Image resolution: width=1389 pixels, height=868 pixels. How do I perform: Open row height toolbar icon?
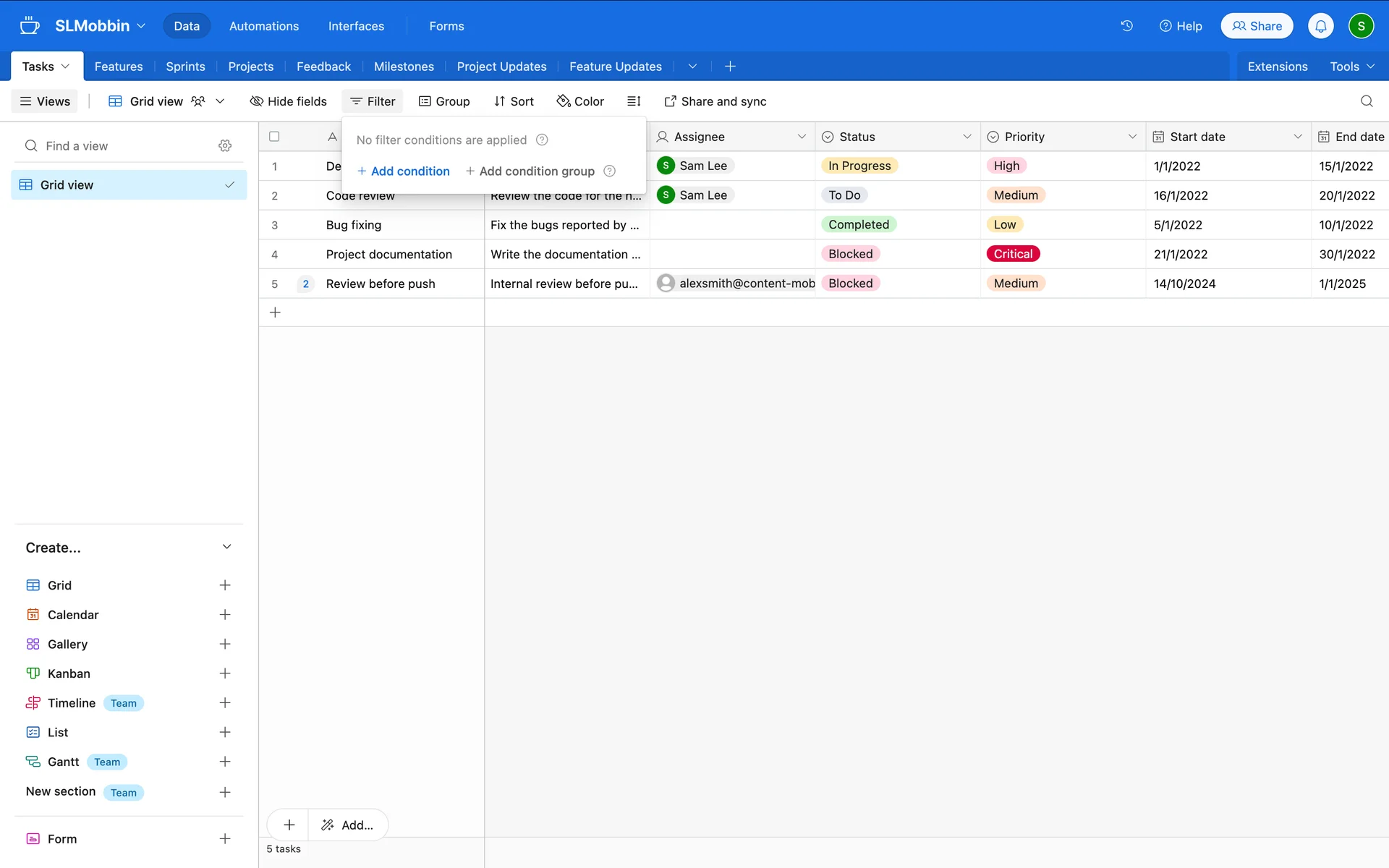pos(634,101)
